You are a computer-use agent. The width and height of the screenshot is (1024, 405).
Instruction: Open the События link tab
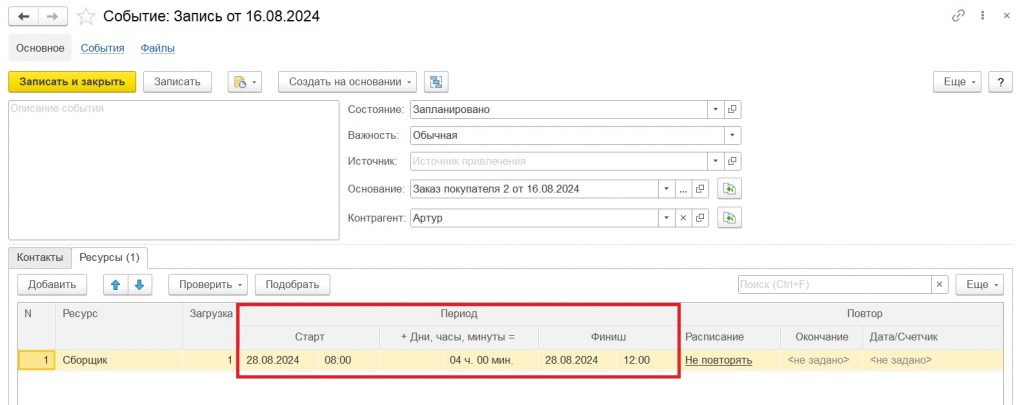(103, 48)
